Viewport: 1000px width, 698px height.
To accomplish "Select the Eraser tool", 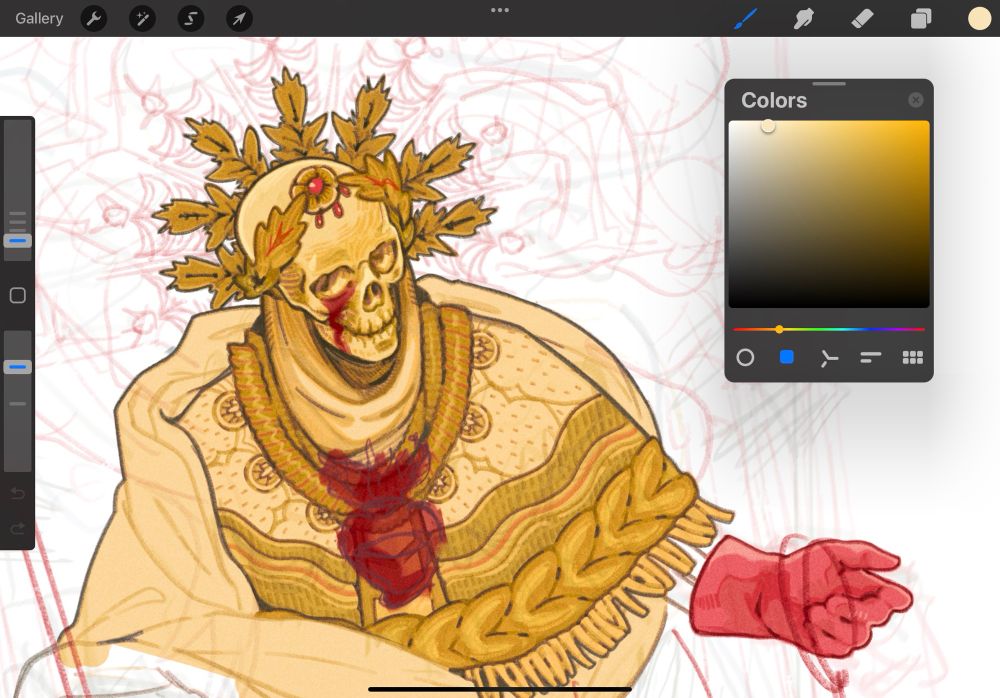I will coord(862,19).
